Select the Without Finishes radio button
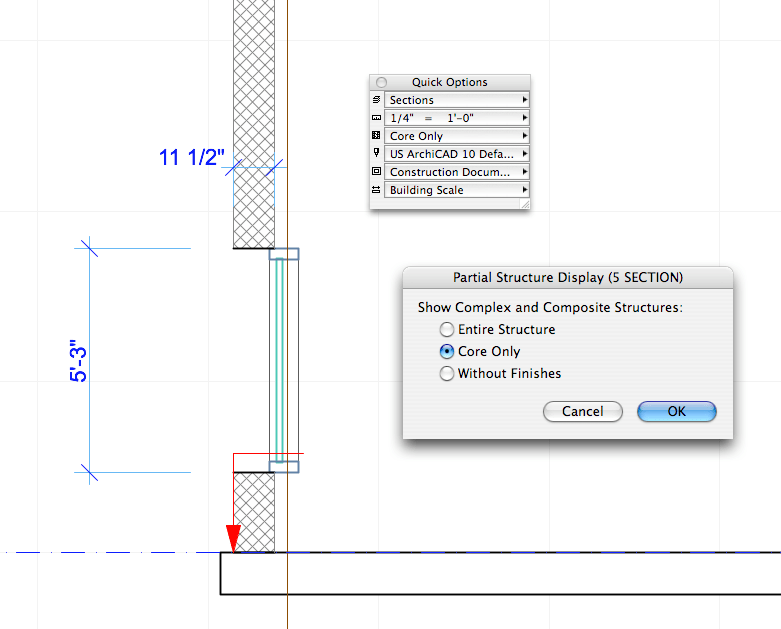 tap(447, 374)
